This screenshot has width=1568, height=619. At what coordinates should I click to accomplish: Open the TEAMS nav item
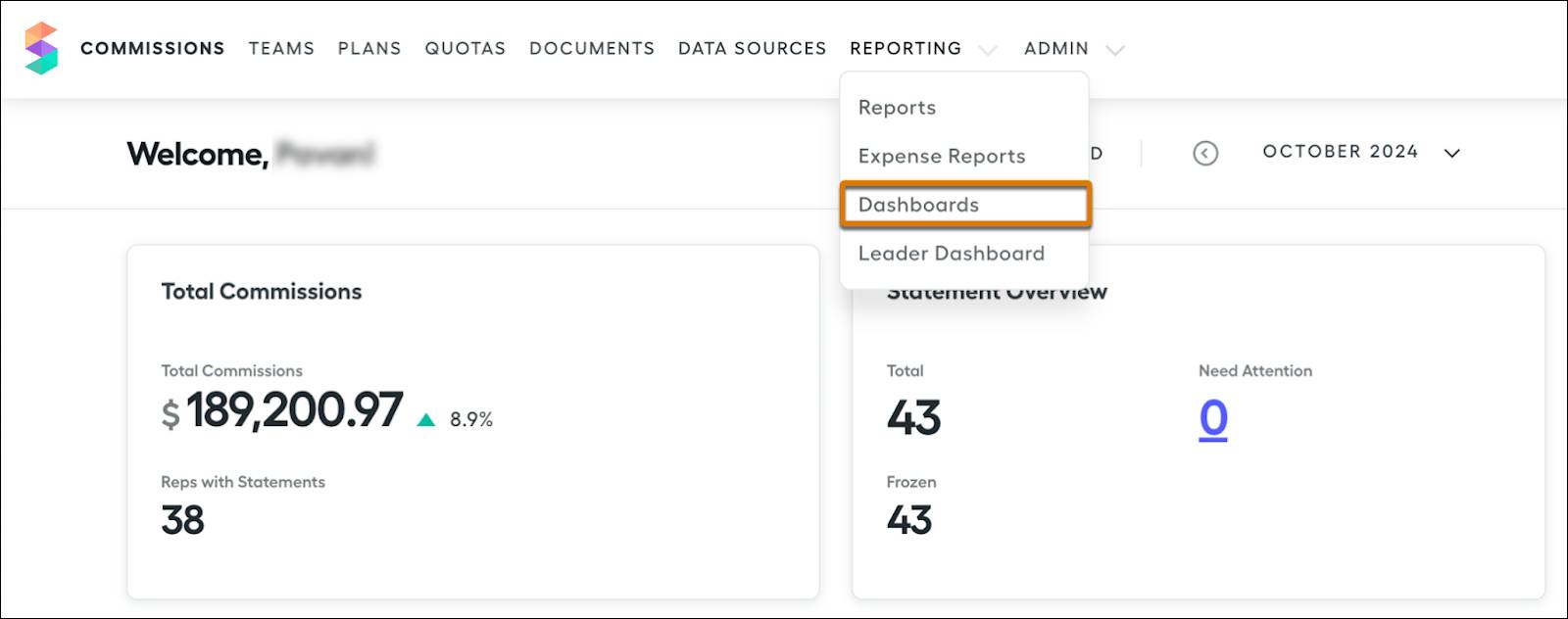281,48
